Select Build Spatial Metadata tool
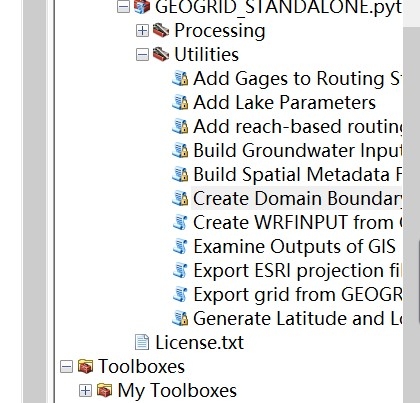420x403 pixels. point(297,174)
